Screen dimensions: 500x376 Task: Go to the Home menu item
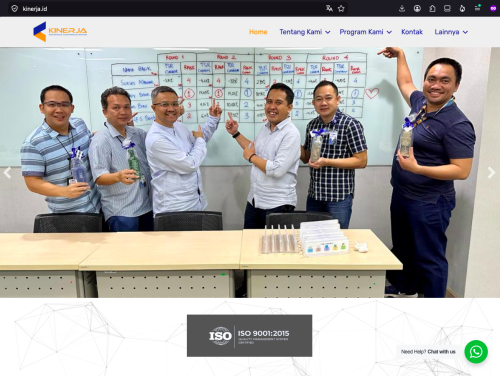(258, 32)
